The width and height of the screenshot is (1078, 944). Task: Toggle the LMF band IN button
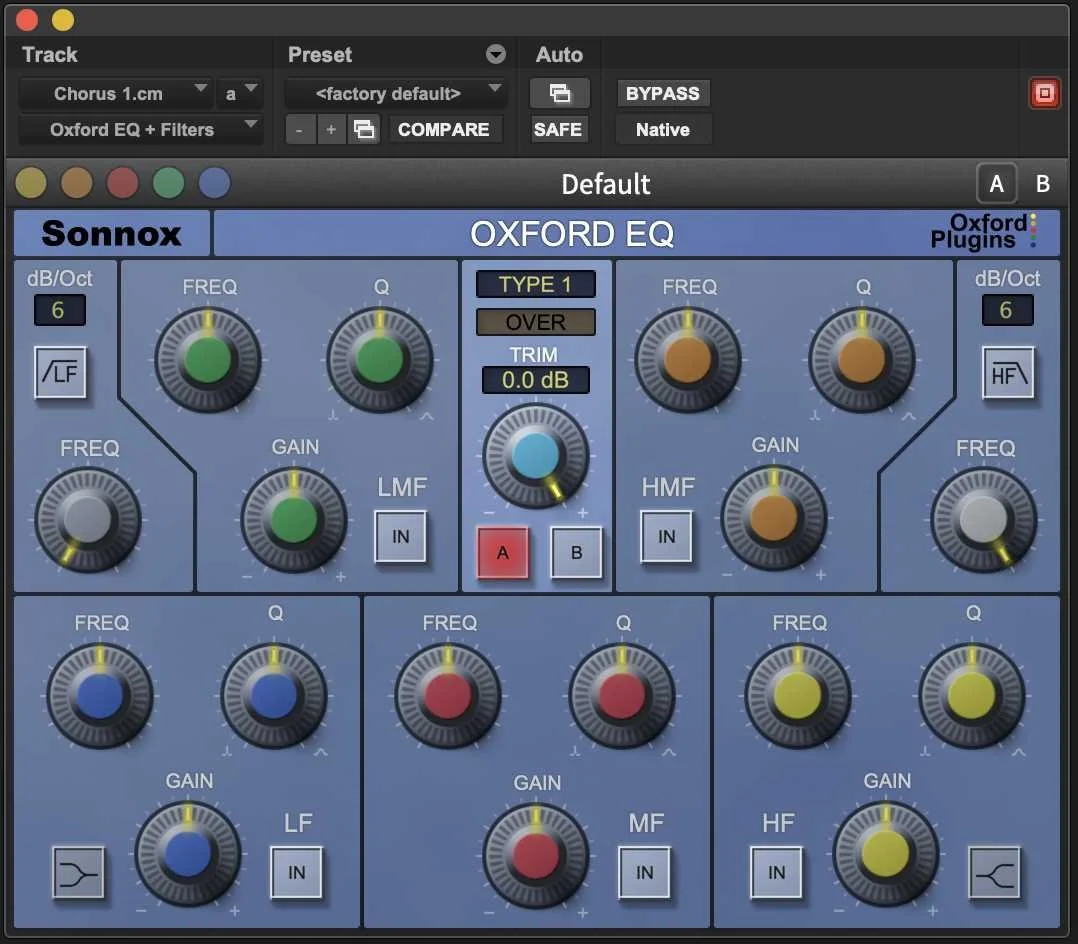(x=401, y=536)
